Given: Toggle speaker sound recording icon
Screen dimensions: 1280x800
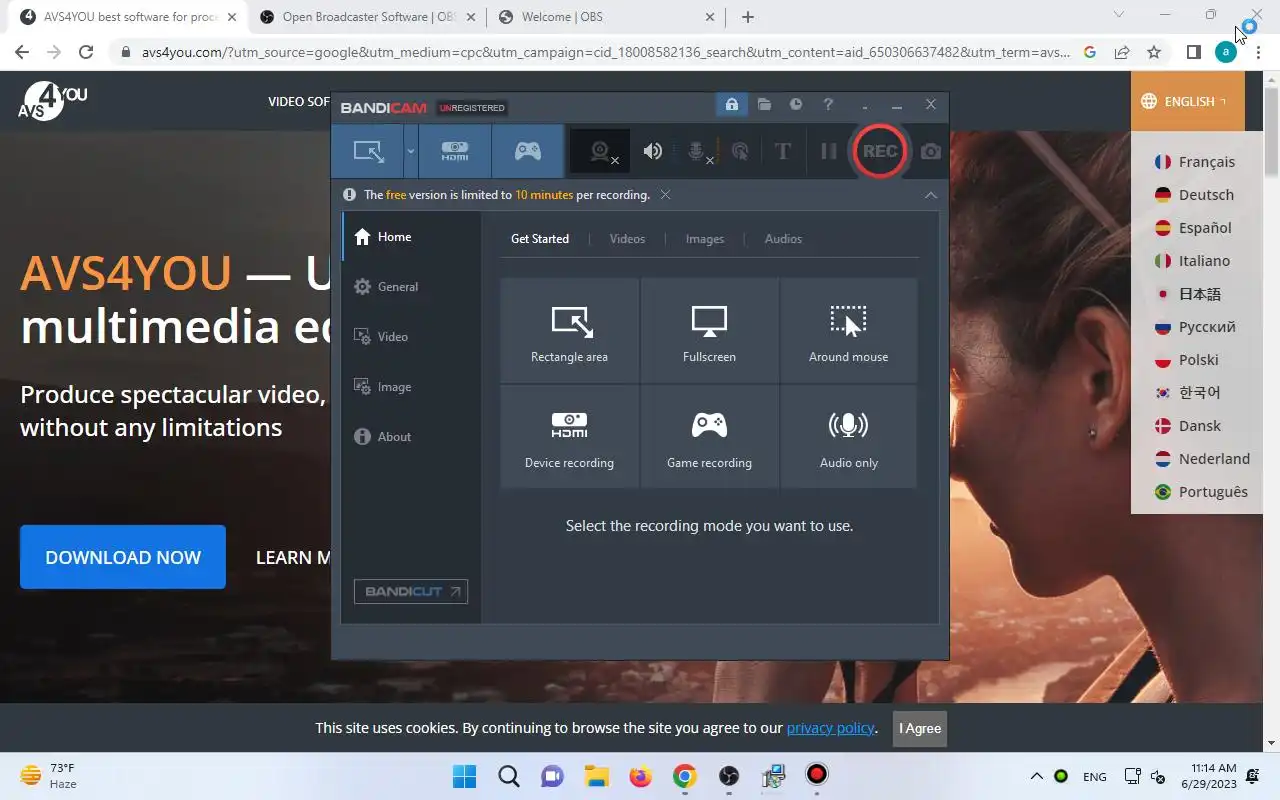Looking at the screenshot, I should tap(653, 151).
